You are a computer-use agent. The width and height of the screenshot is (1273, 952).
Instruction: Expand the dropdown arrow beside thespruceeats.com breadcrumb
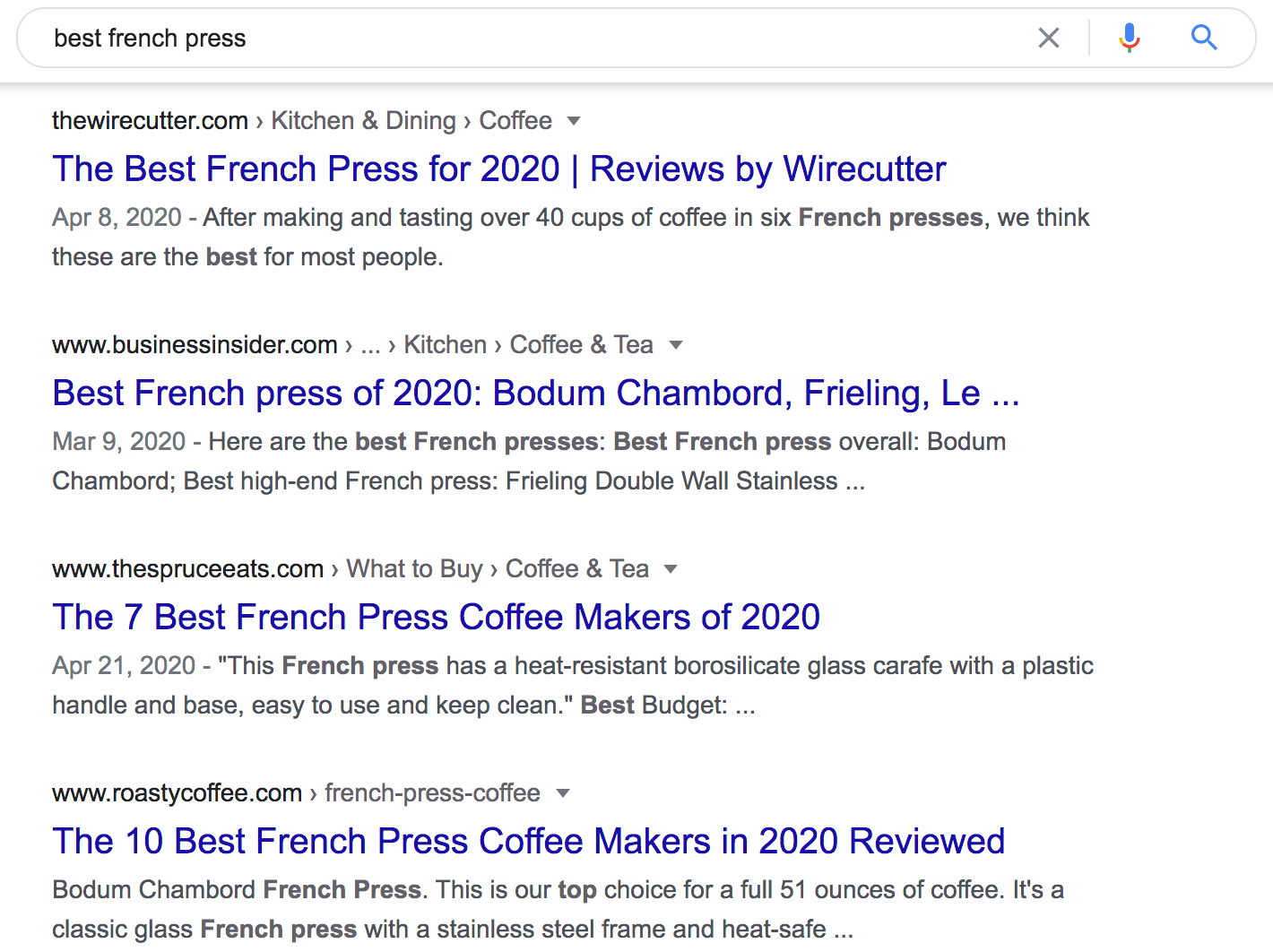click(x=671, y=569)
